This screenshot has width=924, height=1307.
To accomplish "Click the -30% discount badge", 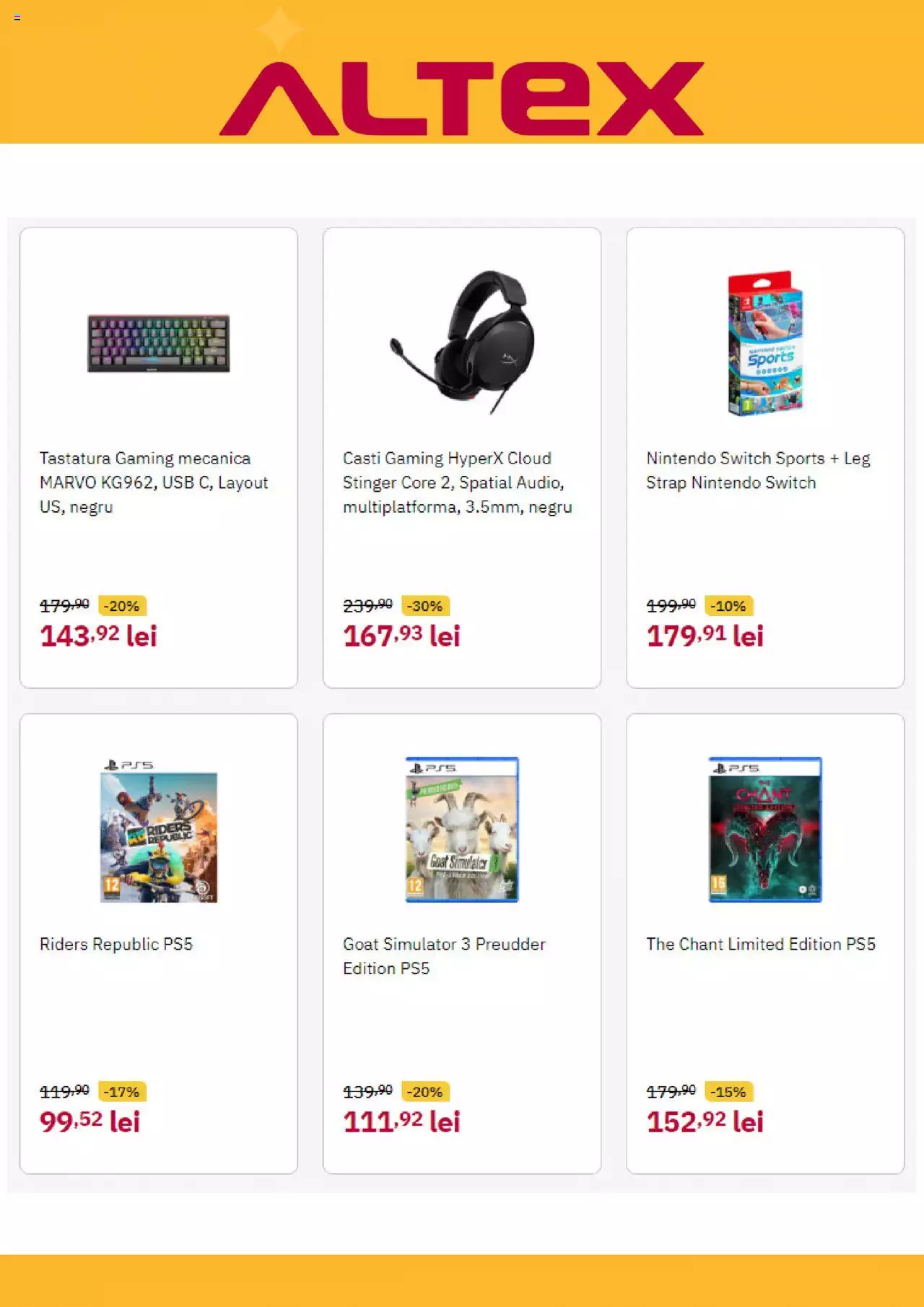I will point(424,606).
